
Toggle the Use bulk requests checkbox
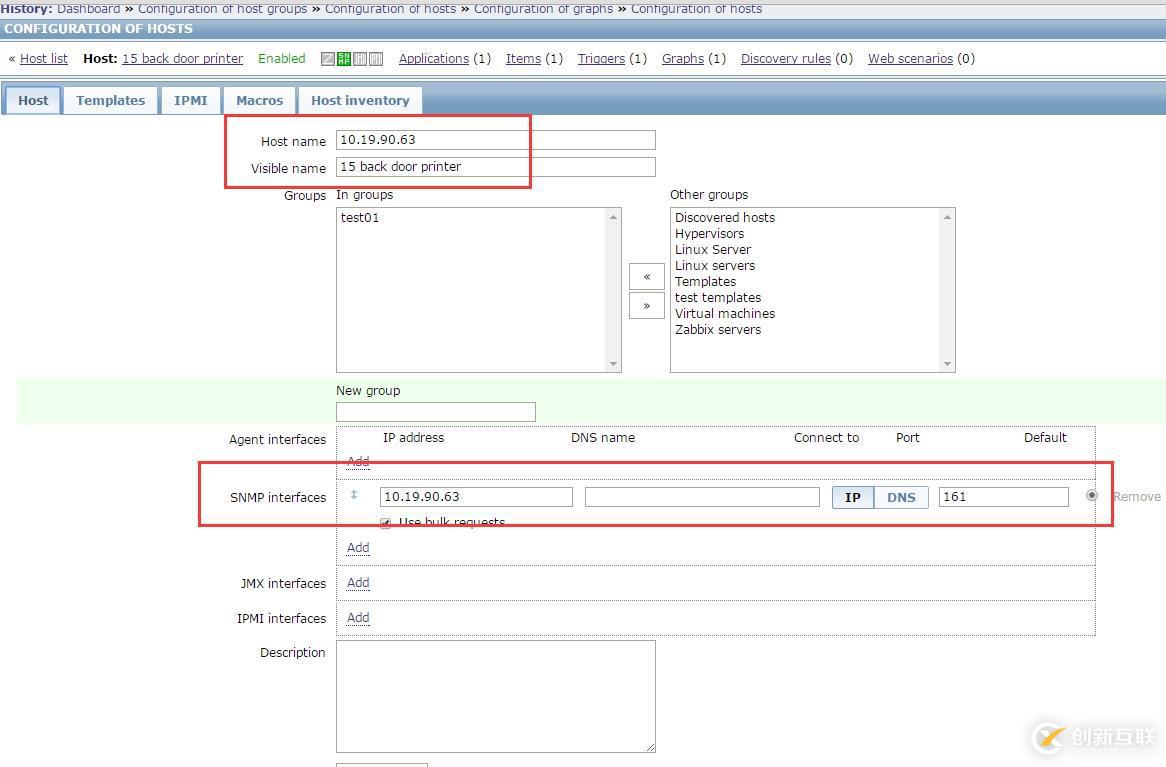(386, 523)
